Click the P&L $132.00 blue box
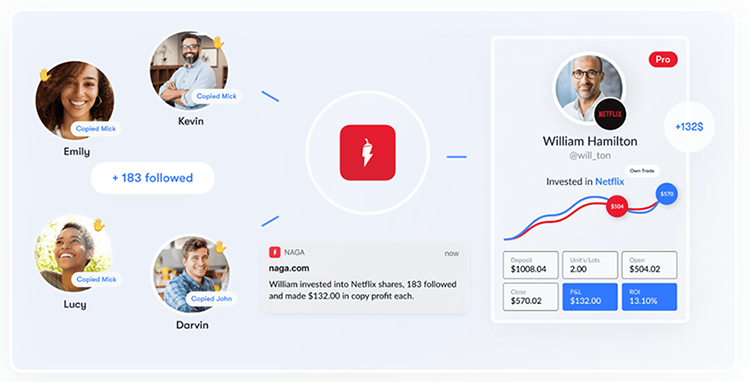 pyautogui.click(x=590, y=296)
